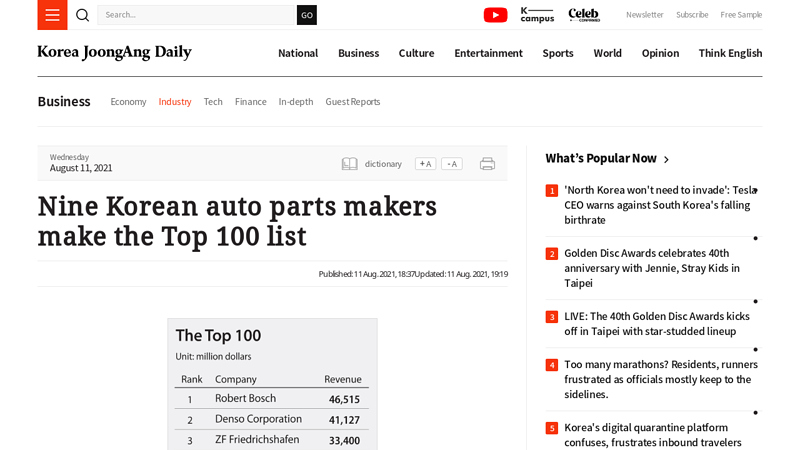
Task: Open the Free Sample link
Action: point(741,15)
